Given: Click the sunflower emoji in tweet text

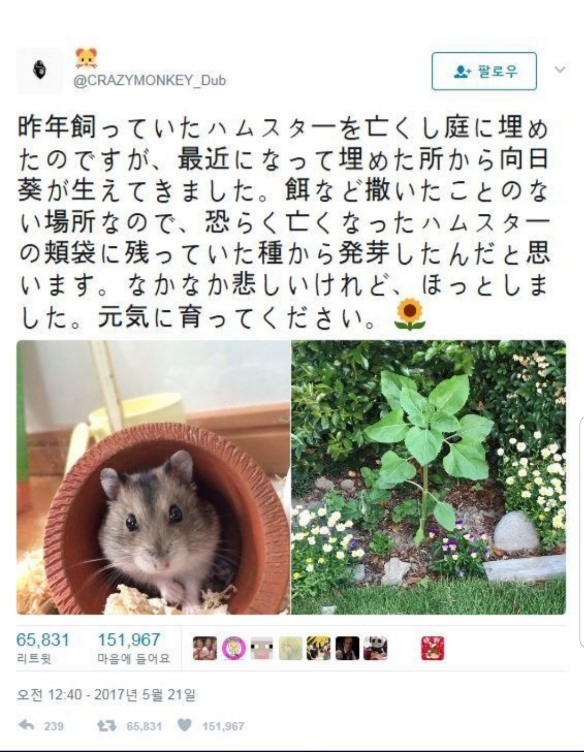Looking at the screenshot, I should [409, 315].
